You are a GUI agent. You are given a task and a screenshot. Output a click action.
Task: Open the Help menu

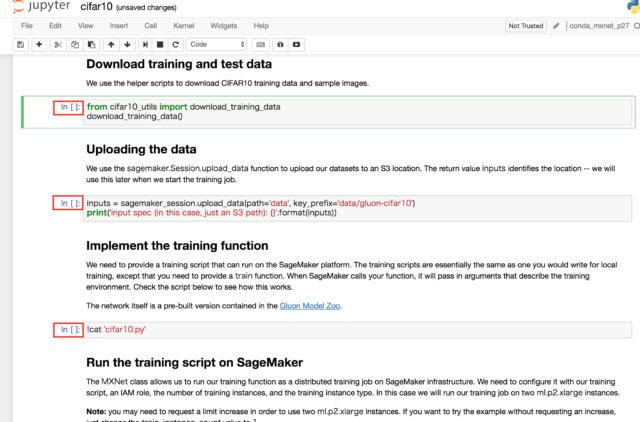pyautogui.click(x=261, y=26)
